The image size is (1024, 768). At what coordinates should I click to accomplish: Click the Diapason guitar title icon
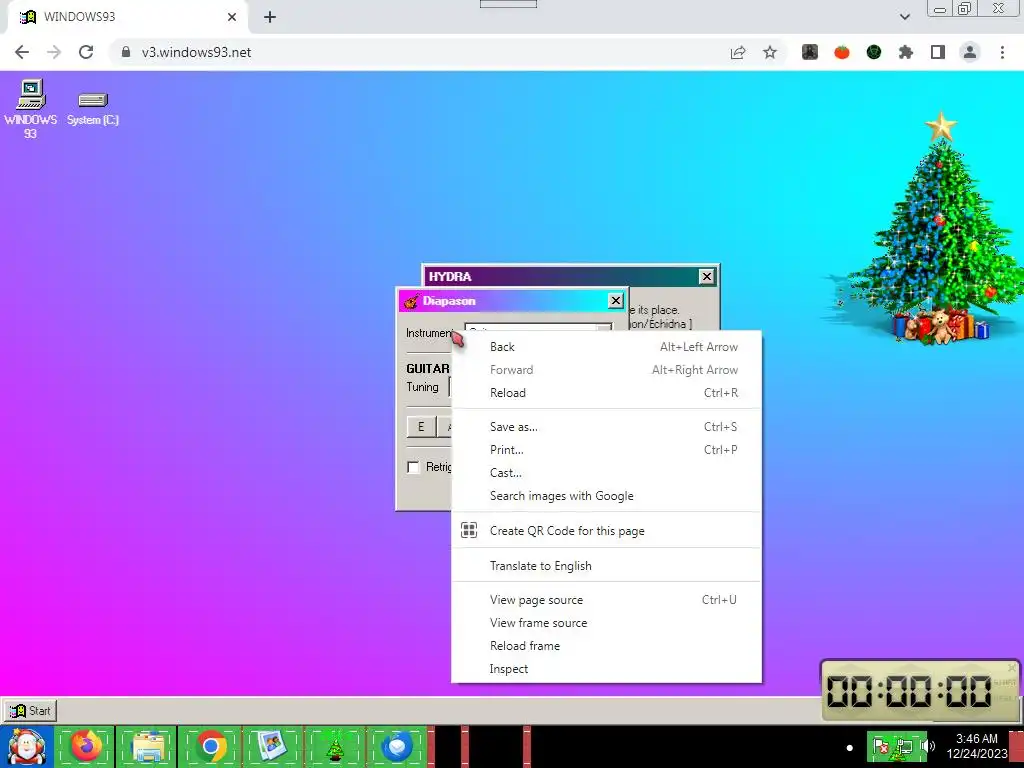411,301
